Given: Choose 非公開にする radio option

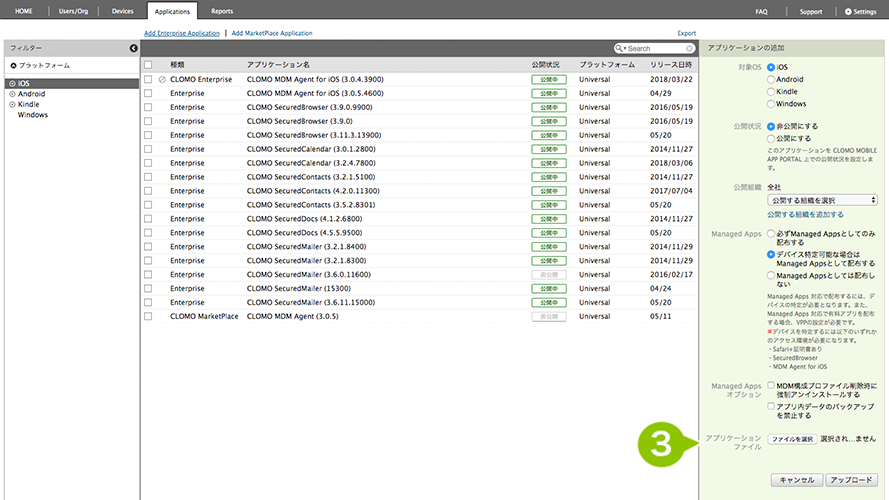Looking at the screenshot, I should click(x=771, y=126).
